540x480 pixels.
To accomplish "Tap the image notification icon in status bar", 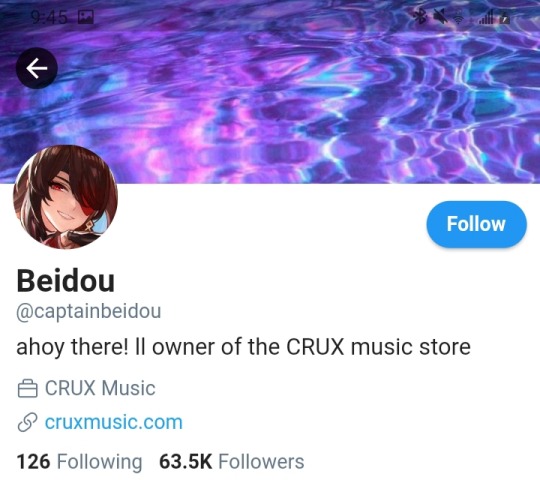I will 85,17.
